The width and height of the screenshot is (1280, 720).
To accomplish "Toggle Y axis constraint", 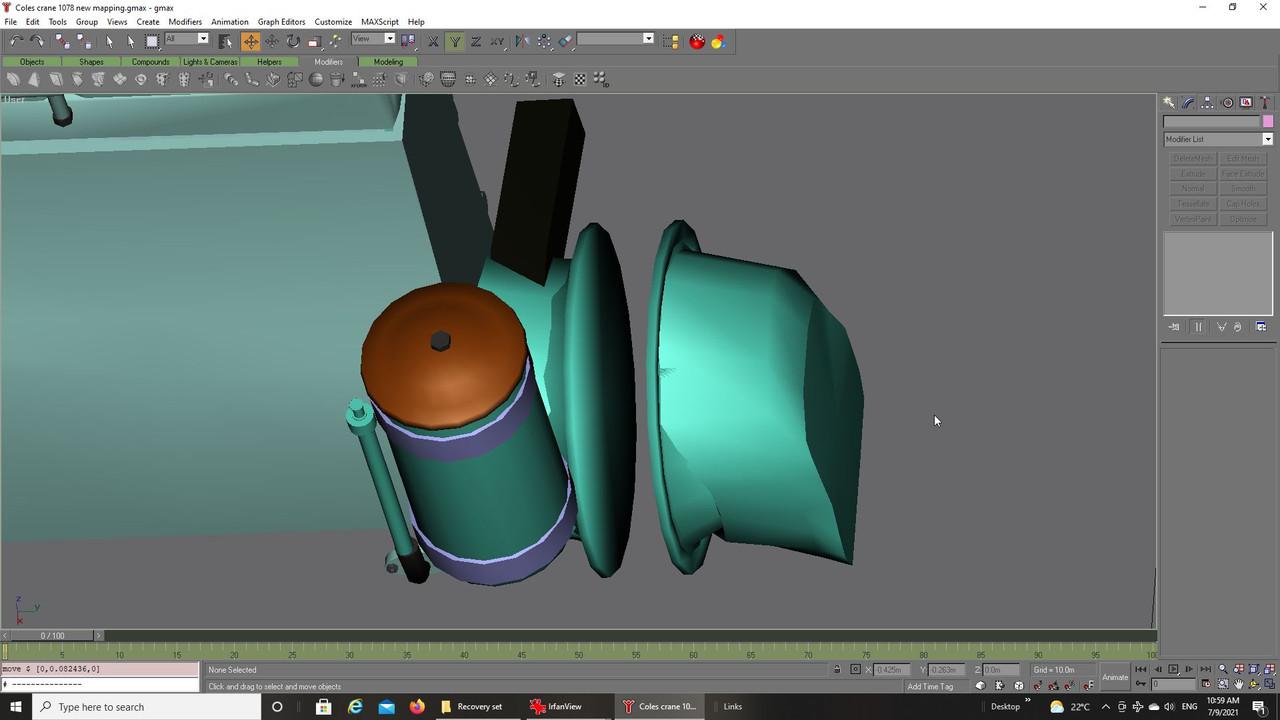I will click(455, 41).
